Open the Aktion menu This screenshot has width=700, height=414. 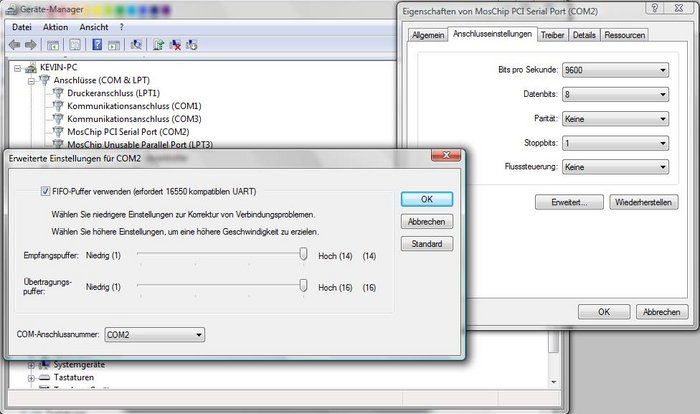coord(56,26)
